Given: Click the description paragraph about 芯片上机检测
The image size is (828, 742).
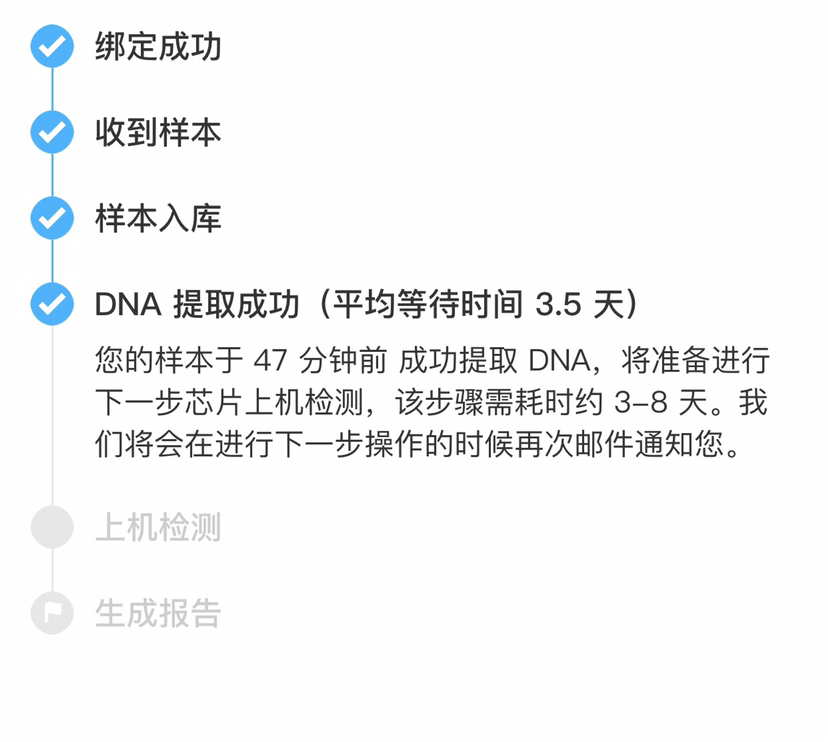Looking at the screenshot, I should (x=432, y=402).
